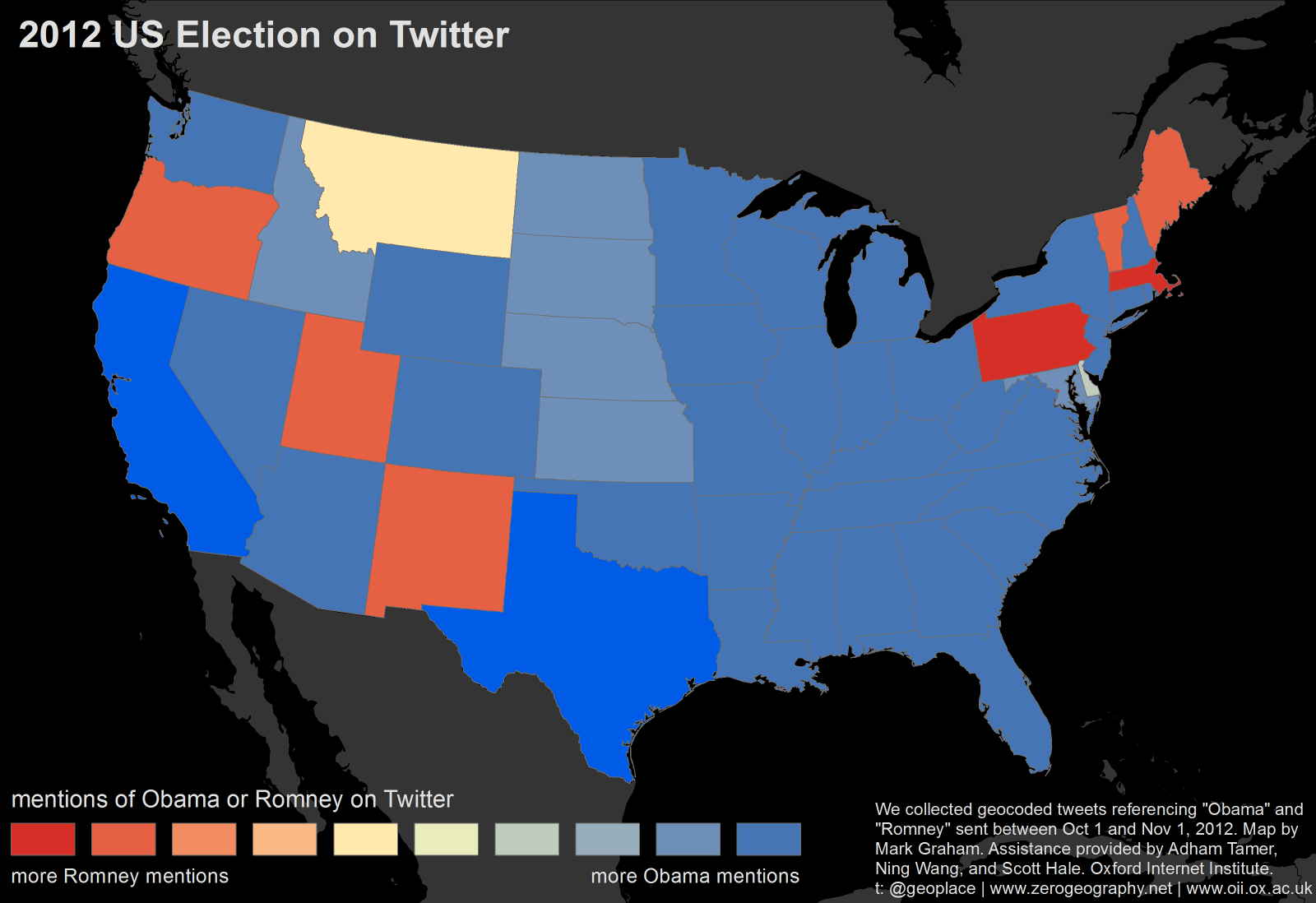Image resolution: width=1316 pixels, height=903 pixels.
Task: Click the 2012 US Election on Twitter title
Action: tap(264, 35)
